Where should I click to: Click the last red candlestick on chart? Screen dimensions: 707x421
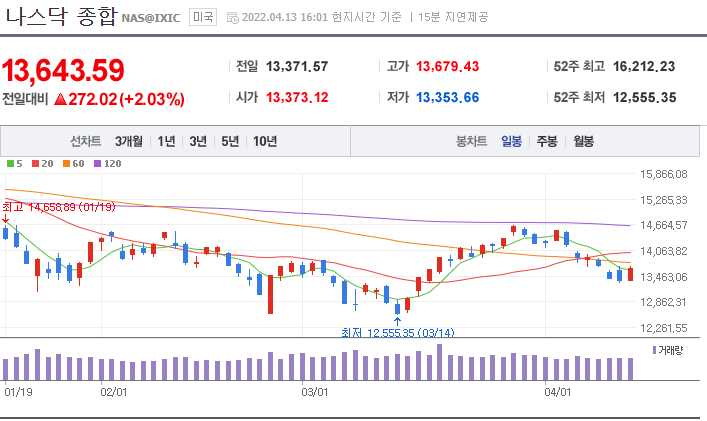630,274
